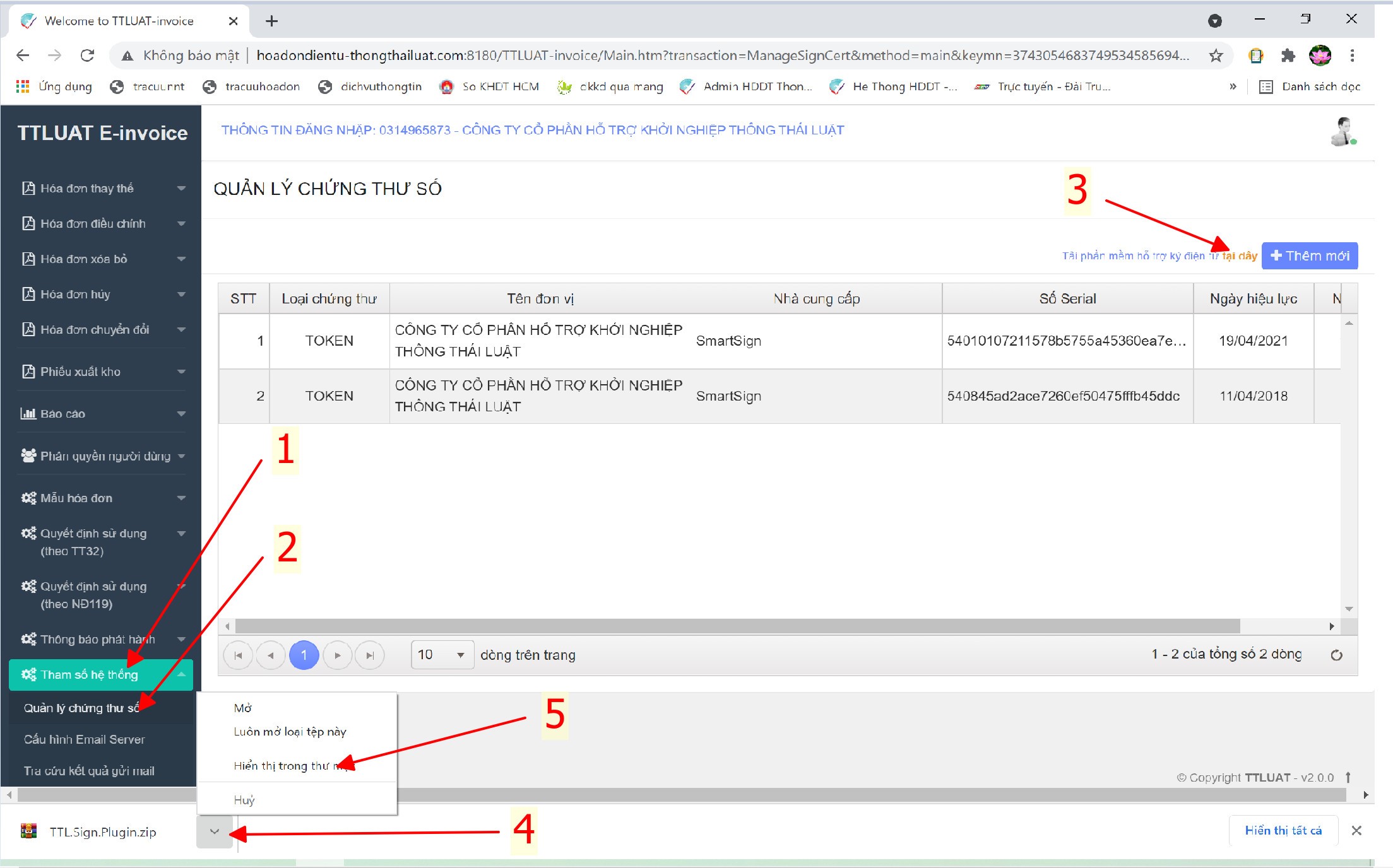Screen dimensions: 1393x868
Task: Open Cấu hình Email Server submenu
Action: coord(85,739)
